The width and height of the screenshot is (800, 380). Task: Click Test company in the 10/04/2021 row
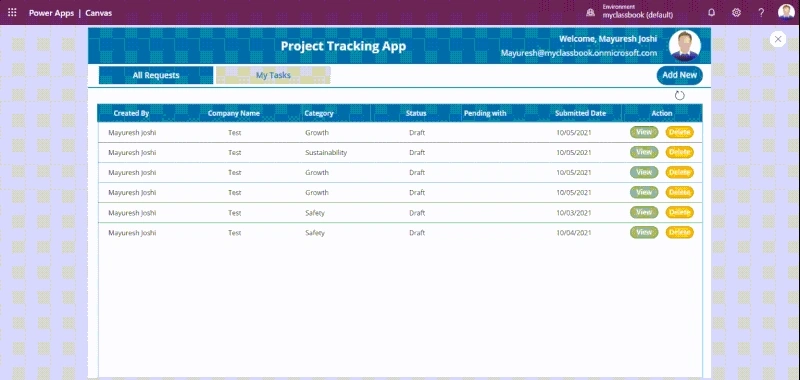[235, 233]
